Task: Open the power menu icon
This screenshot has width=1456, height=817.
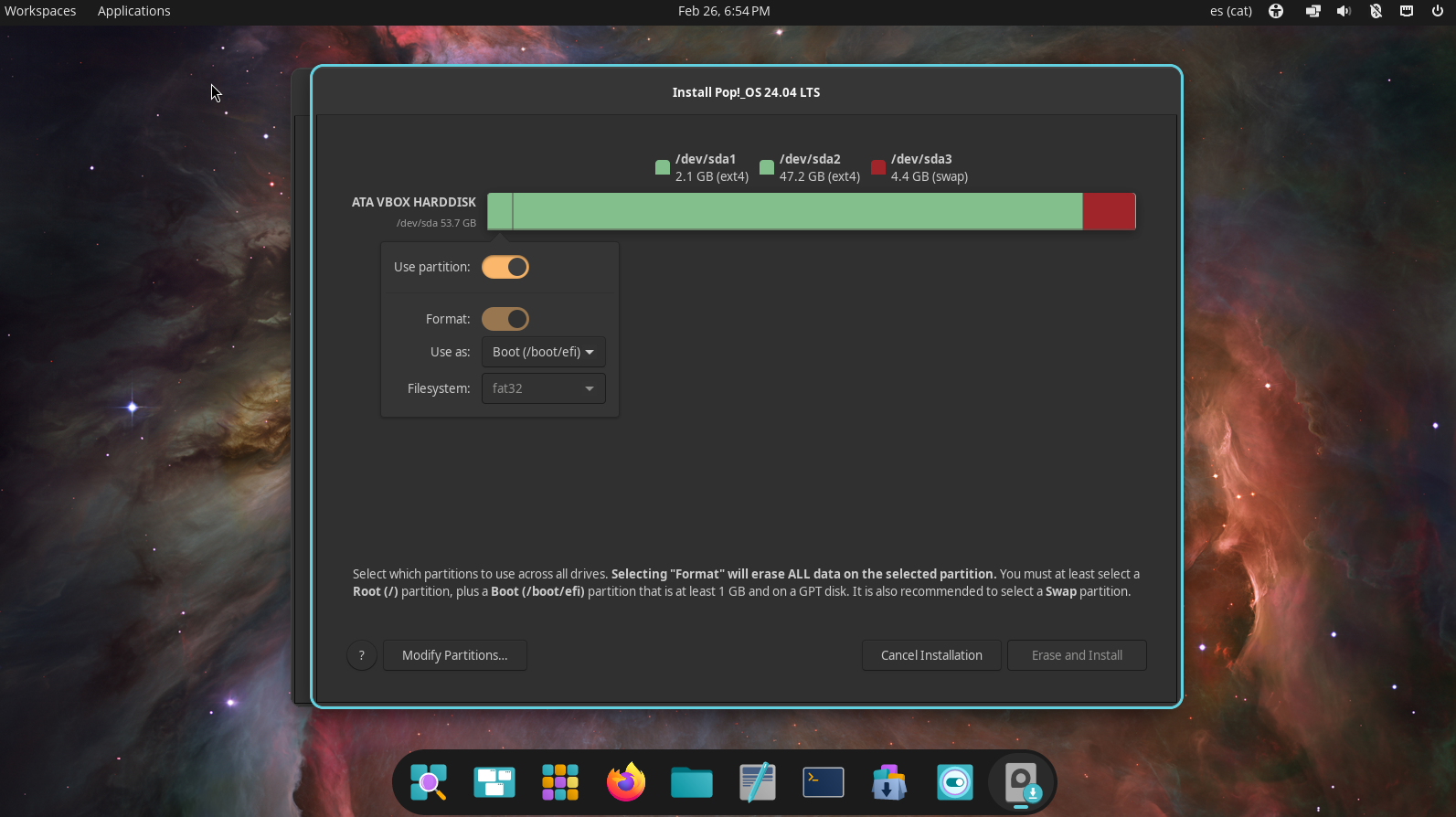Action: pos(1438,11)
